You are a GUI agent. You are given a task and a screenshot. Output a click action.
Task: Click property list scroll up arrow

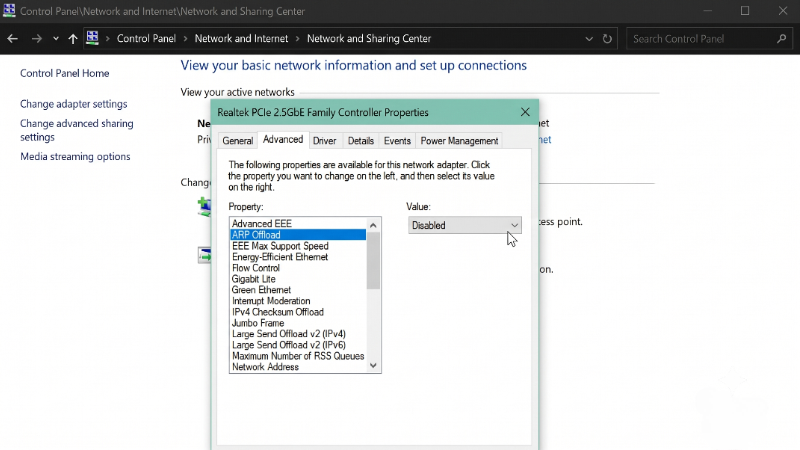373,225
